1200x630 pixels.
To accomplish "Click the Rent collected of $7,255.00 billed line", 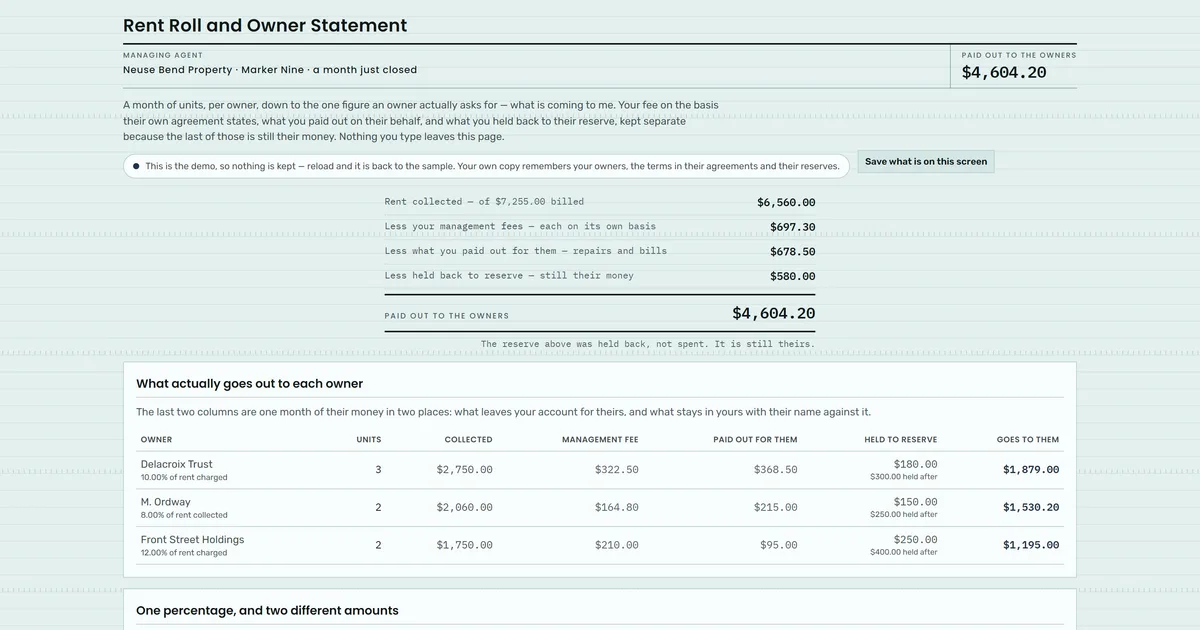I will tap(484, 202).
